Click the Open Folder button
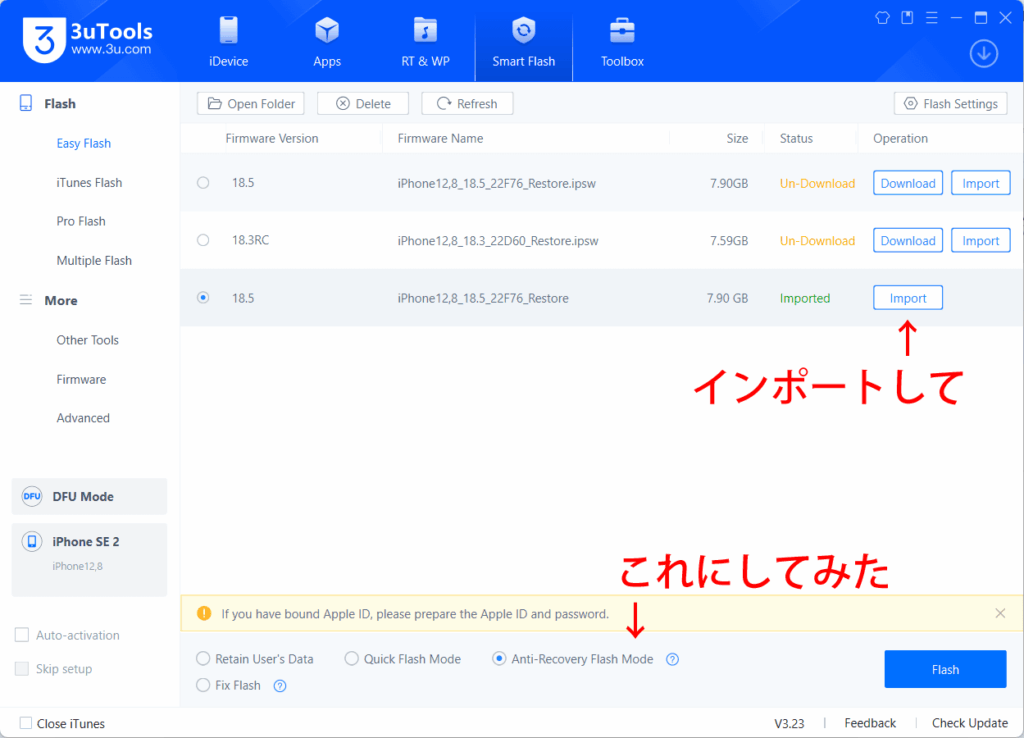 point(251,103)
